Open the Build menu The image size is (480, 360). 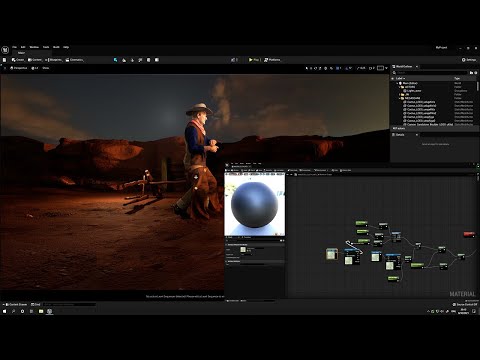[56, 47]
